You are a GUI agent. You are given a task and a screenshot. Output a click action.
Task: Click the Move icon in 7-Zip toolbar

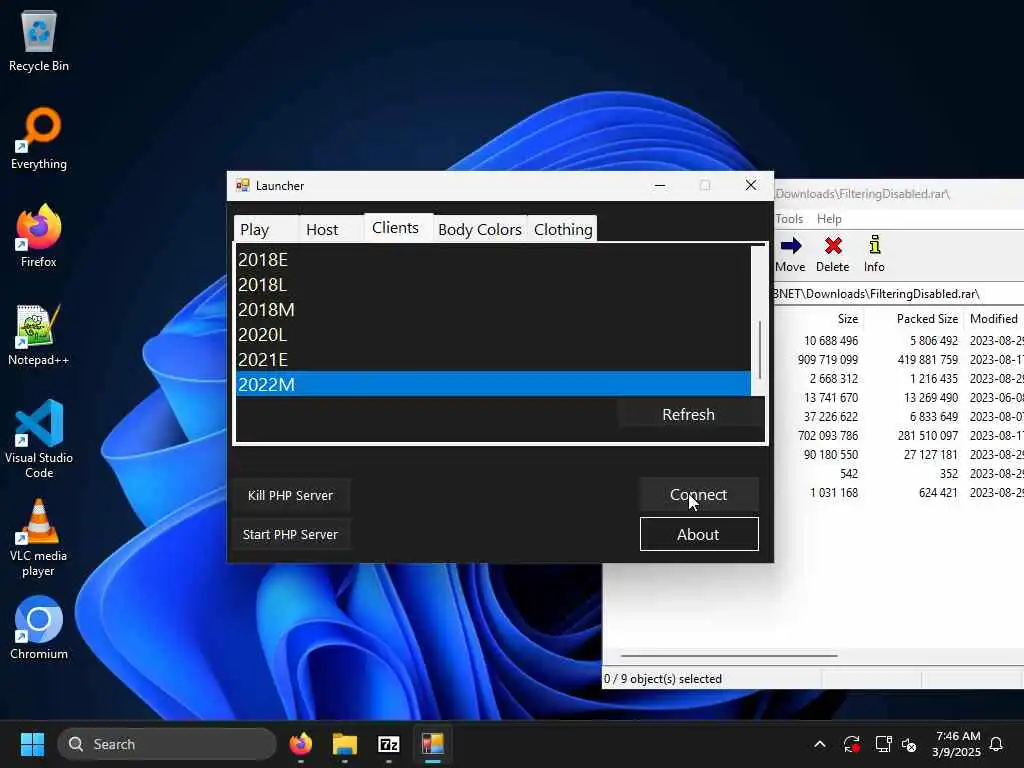(790, 254)
